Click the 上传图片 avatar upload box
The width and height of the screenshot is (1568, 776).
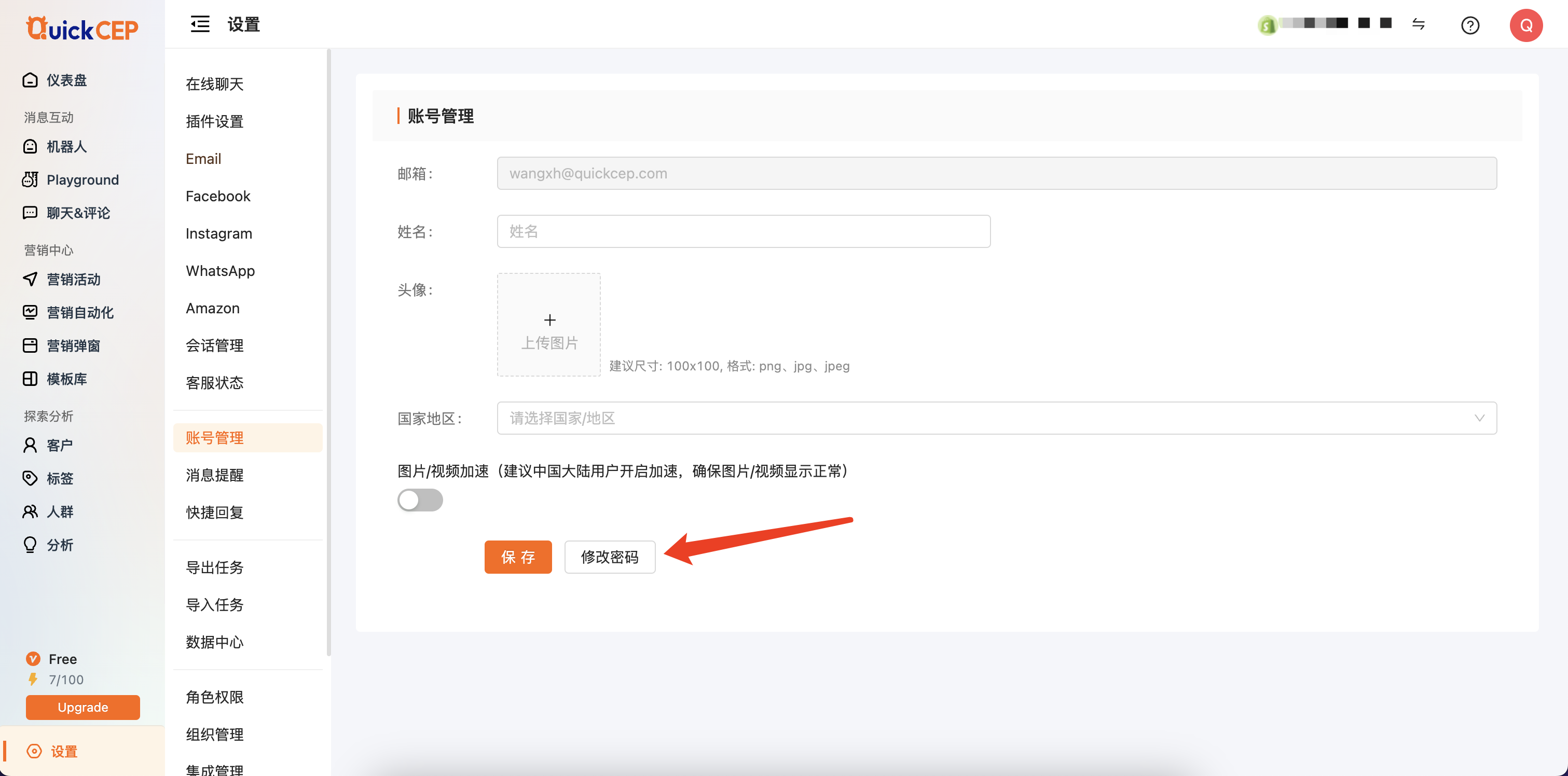coord(548,324)
